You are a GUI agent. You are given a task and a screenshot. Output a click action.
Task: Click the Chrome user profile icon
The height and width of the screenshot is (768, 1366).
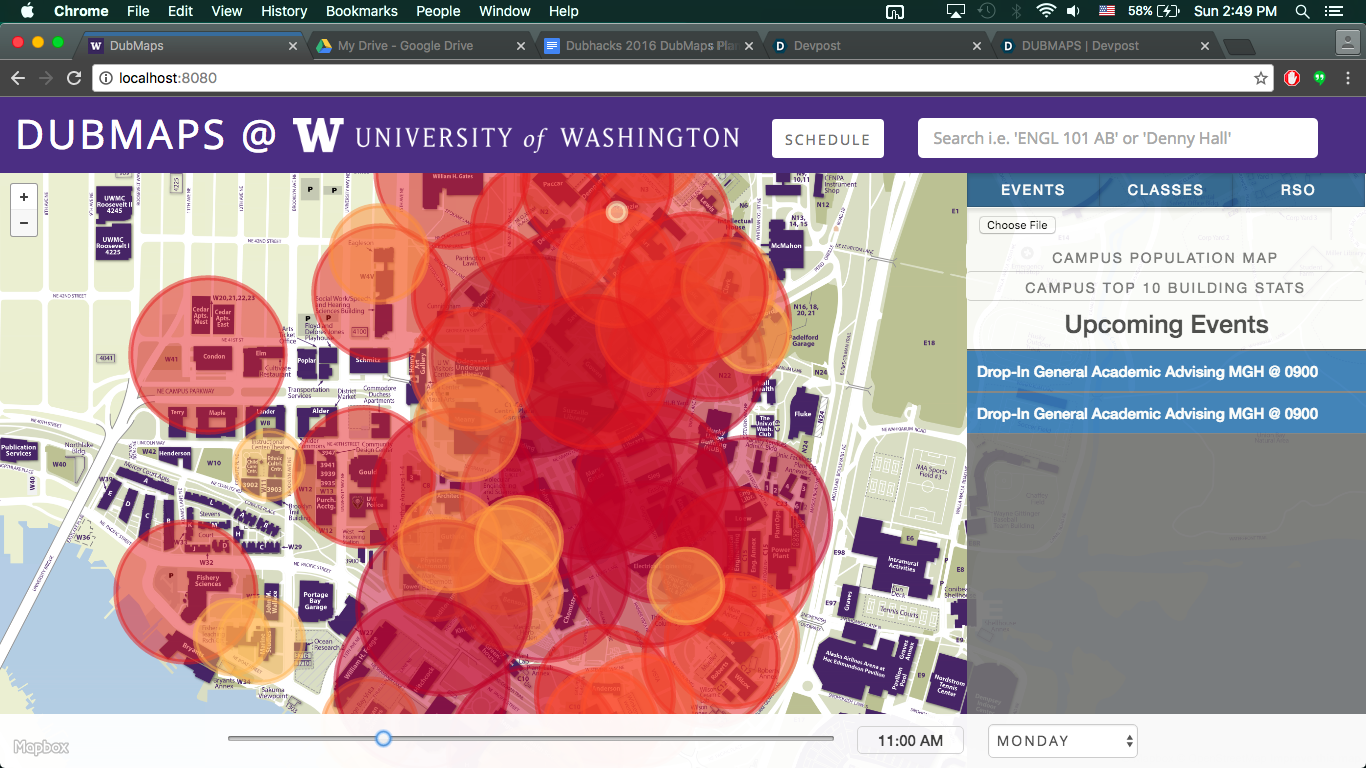point(1348,42)
